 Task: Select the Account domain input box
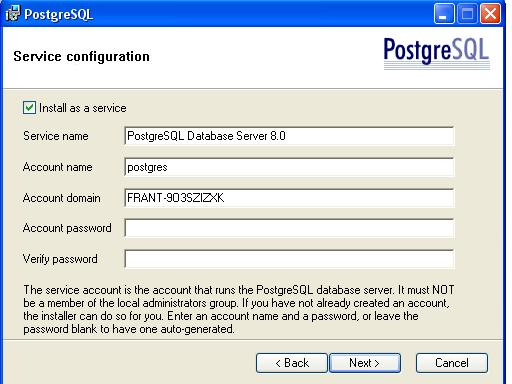coord(289,198)
